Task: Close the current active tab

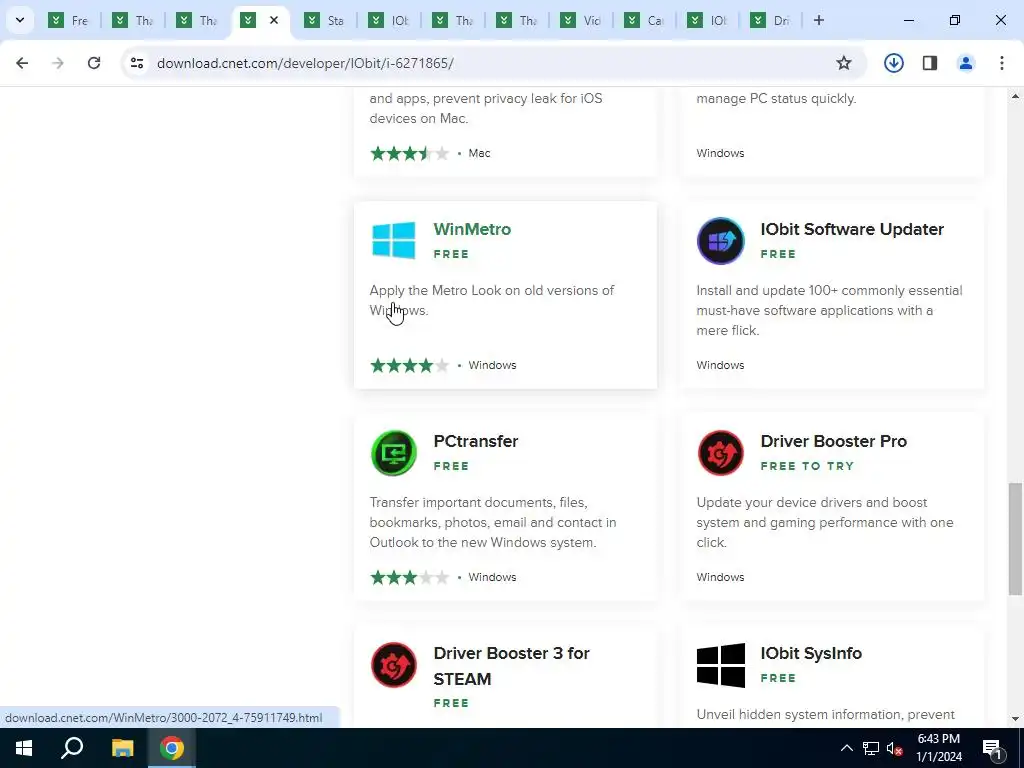Action: tap(274, 20)
